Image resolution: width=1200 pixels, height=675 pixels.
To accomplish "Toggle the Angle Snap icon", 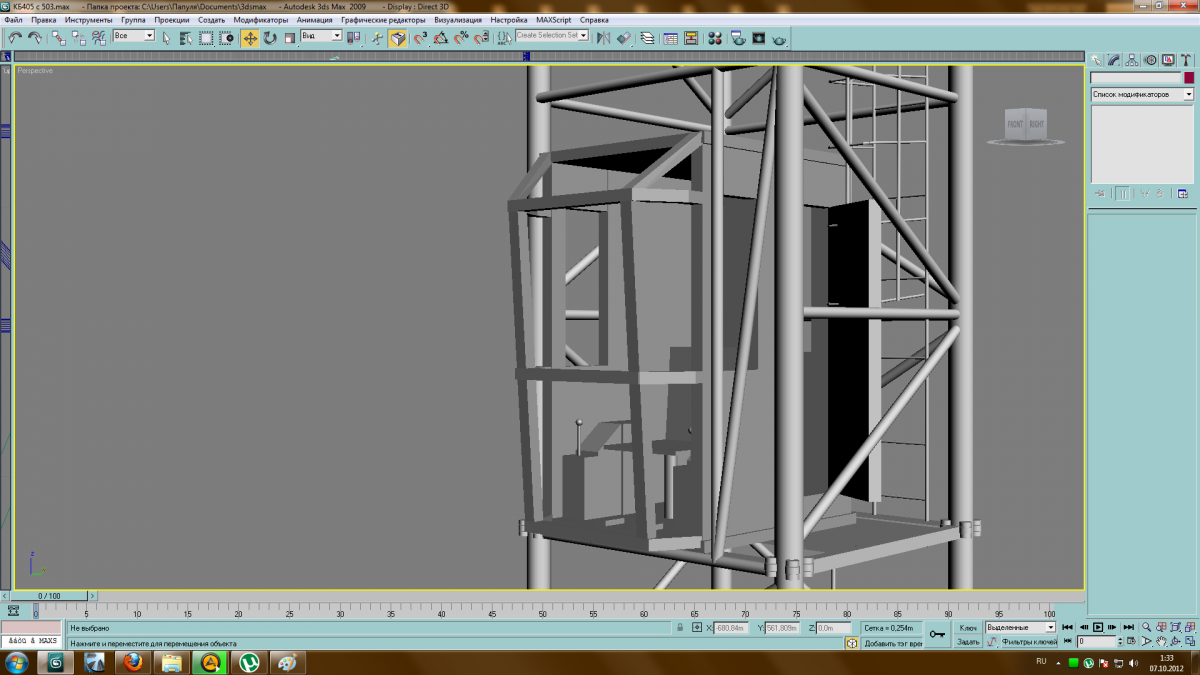I will coord(441,38).
